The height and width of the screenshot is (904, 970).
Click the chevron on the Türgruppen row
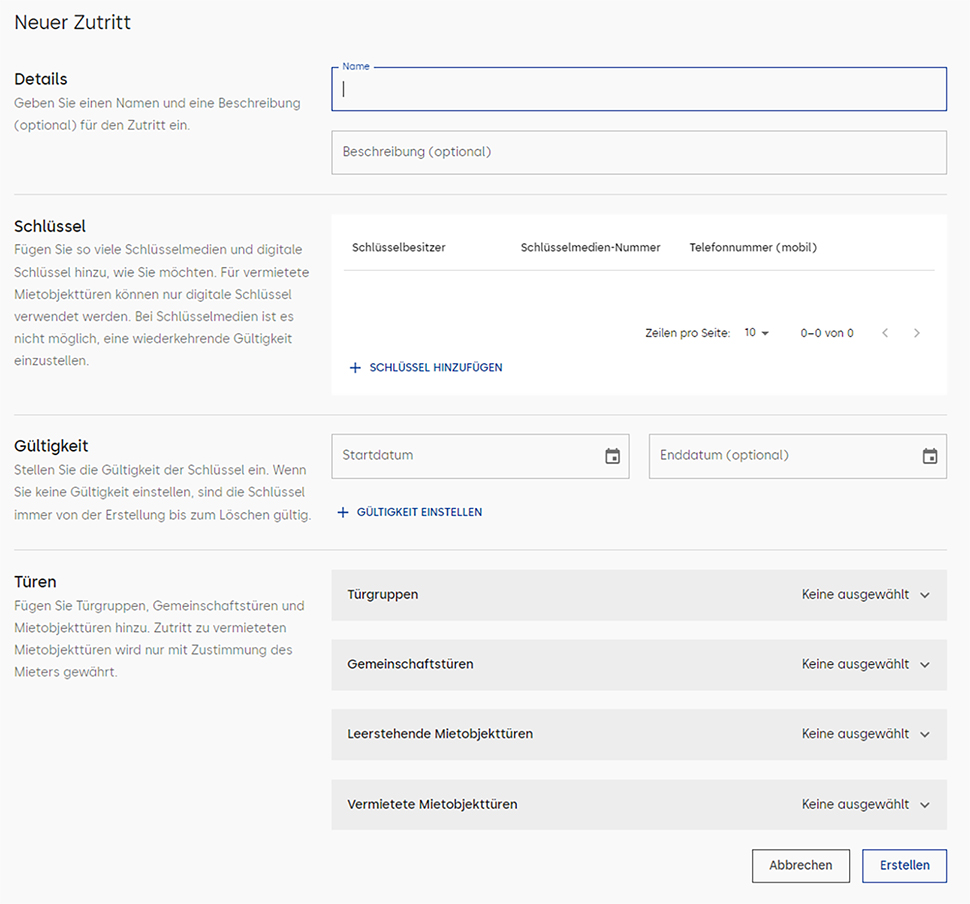click(925, 595)
